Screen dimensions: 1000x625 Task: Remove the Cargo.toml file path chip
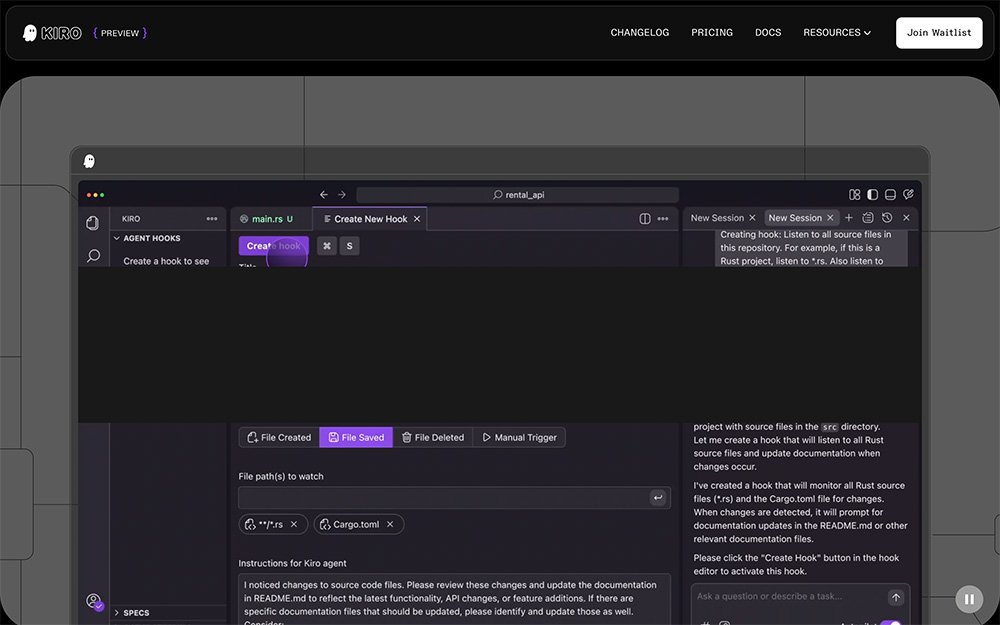[390, 524]
